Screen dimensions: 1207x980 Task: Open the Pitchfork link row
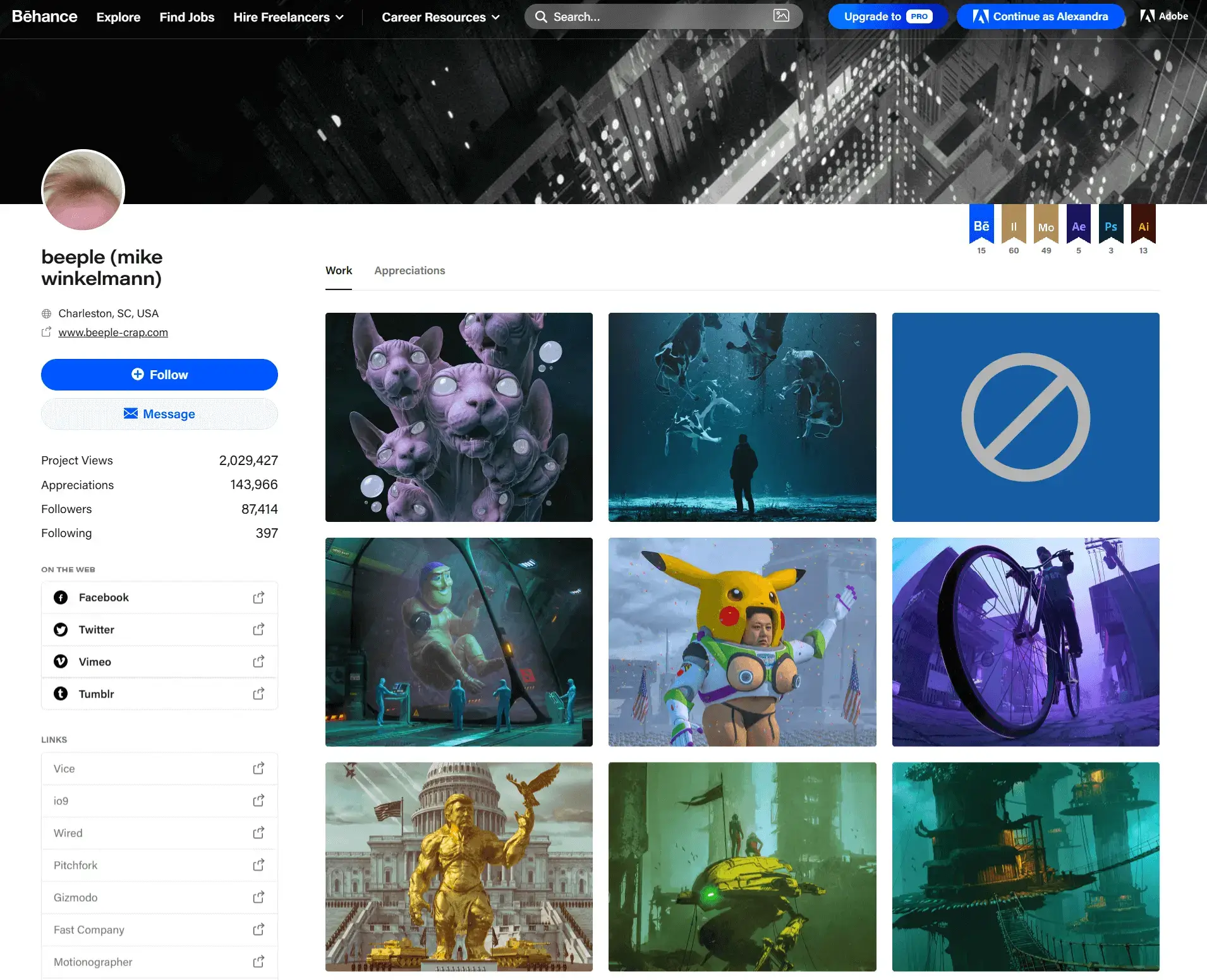point(159,865)
